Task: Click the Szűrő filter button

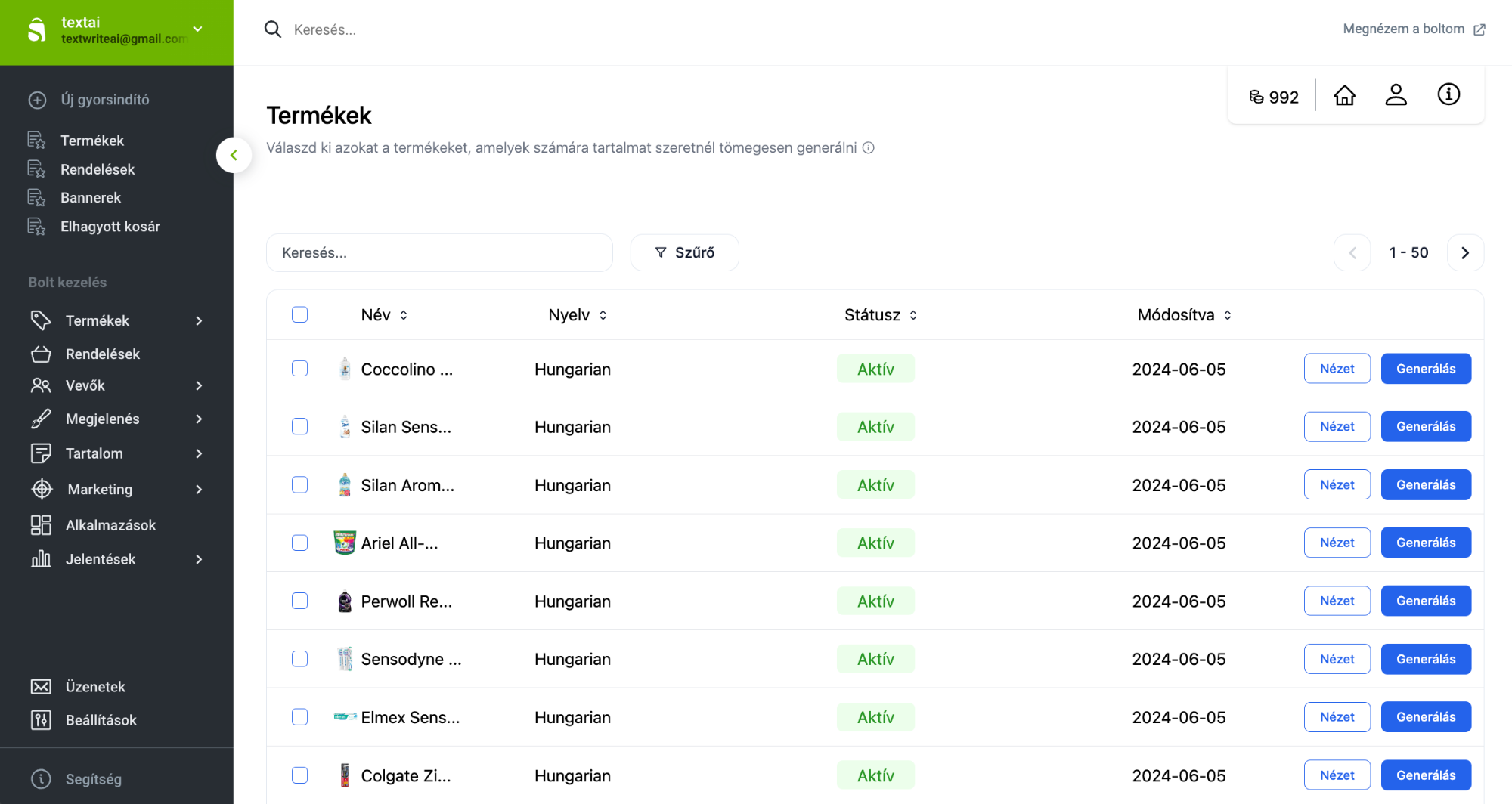Action: 684,252
